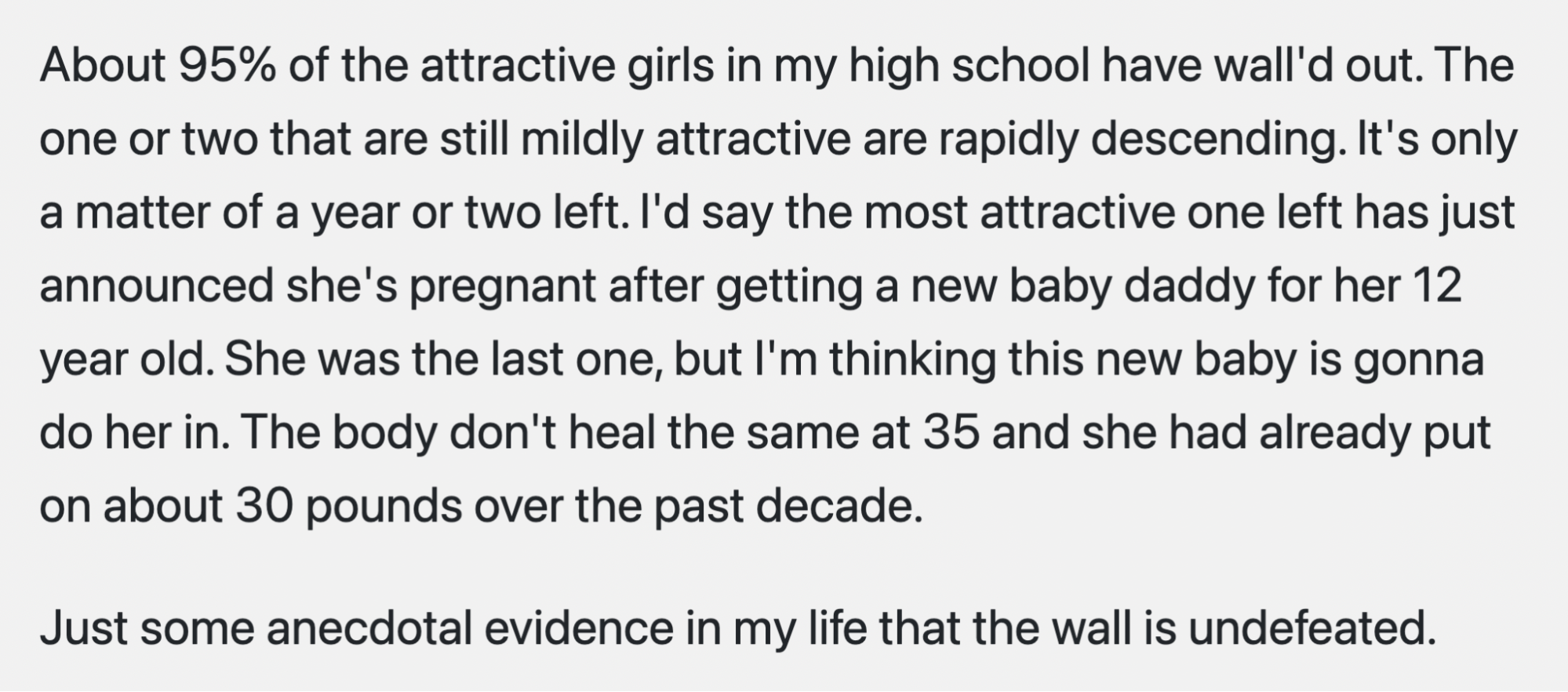Click the word "About" starting the post

[103, 65]
